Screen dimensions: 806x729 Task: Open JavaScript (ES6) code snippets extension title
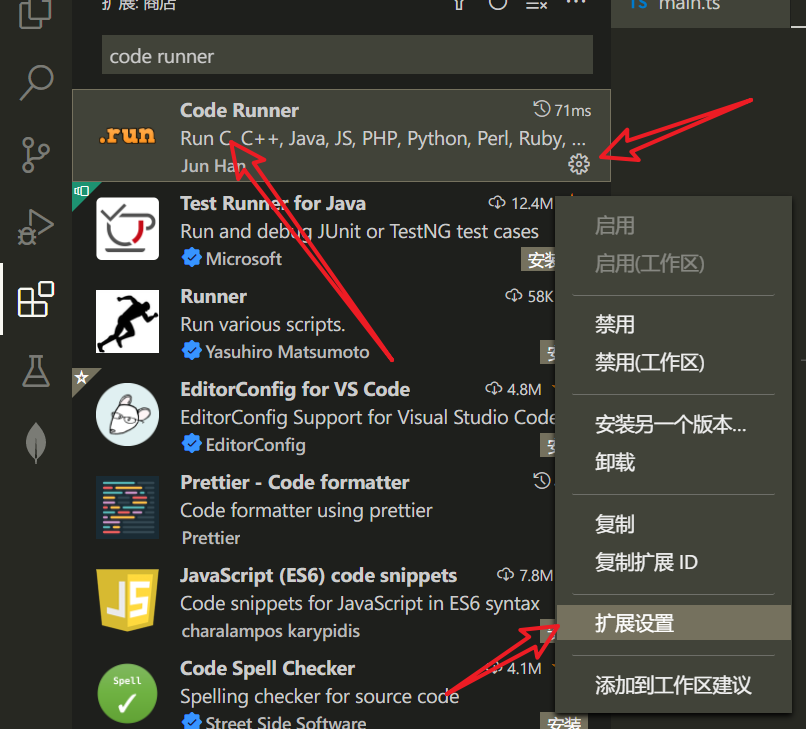pyautogui.click(x=318, y=575)
